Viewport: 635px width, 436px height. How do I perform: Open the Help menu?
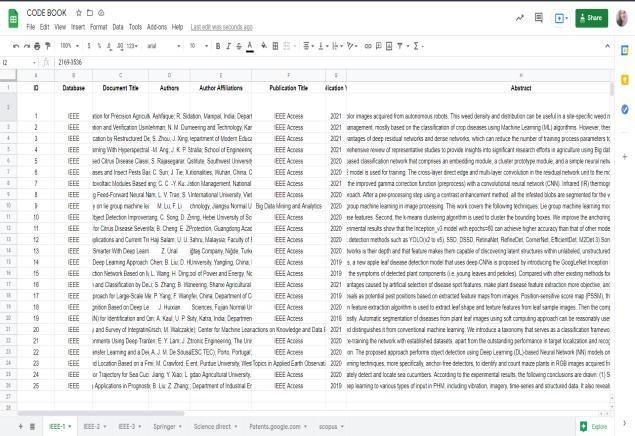[177, 27]
